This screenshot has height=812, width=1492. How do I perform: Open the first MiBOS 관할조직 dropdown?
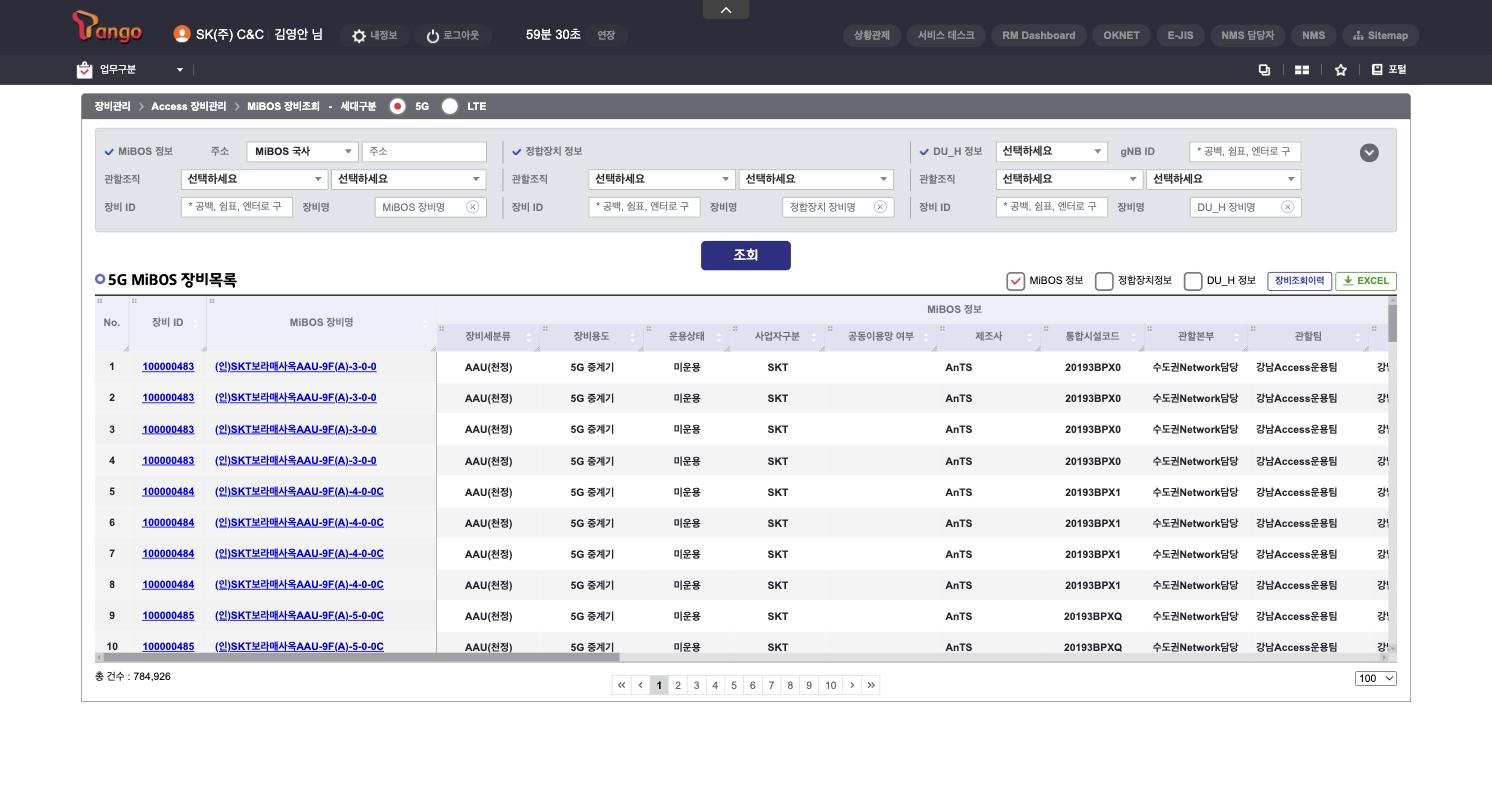tap(254, 179)
